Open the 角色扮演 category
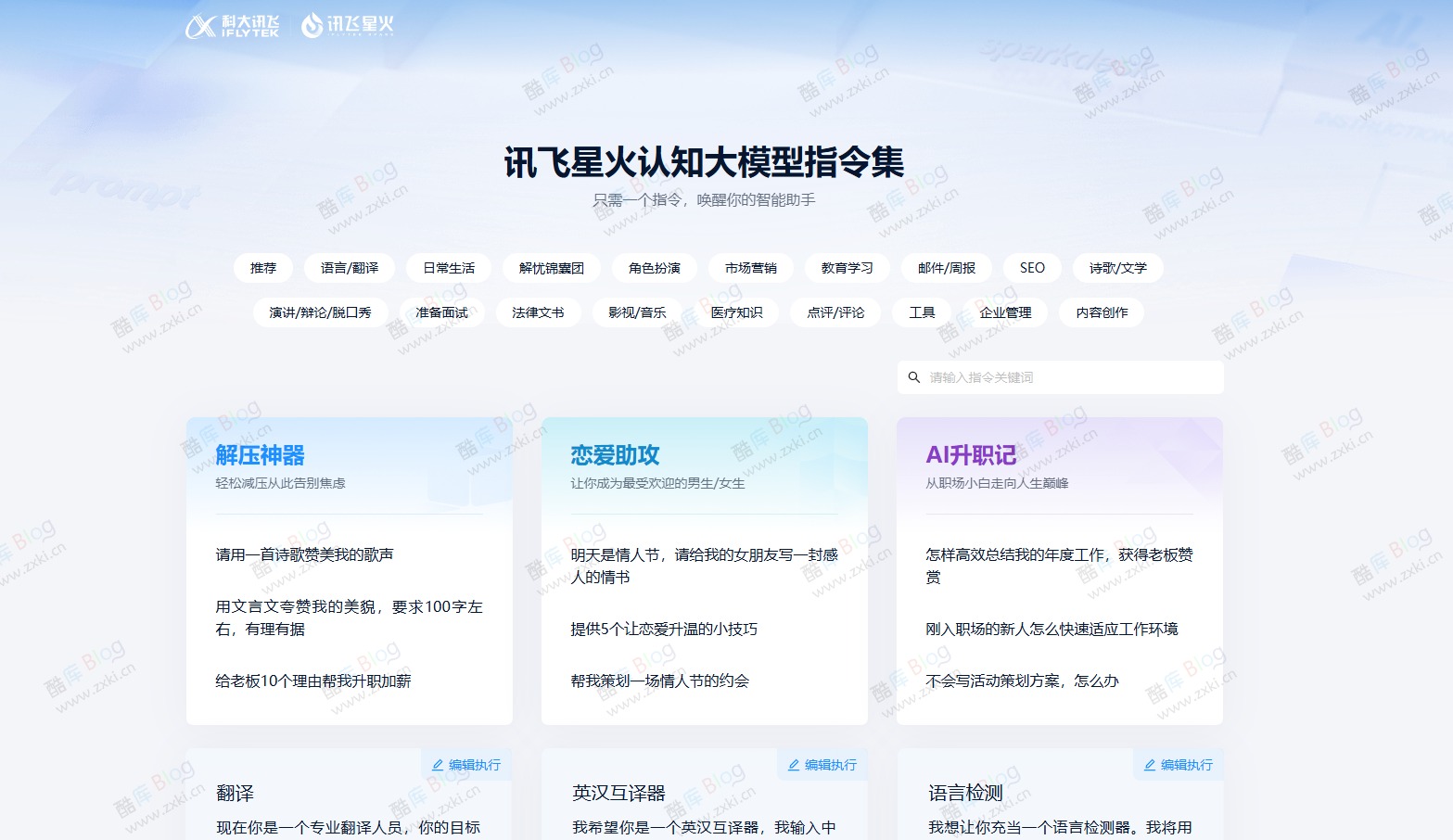 coord(654,268)
